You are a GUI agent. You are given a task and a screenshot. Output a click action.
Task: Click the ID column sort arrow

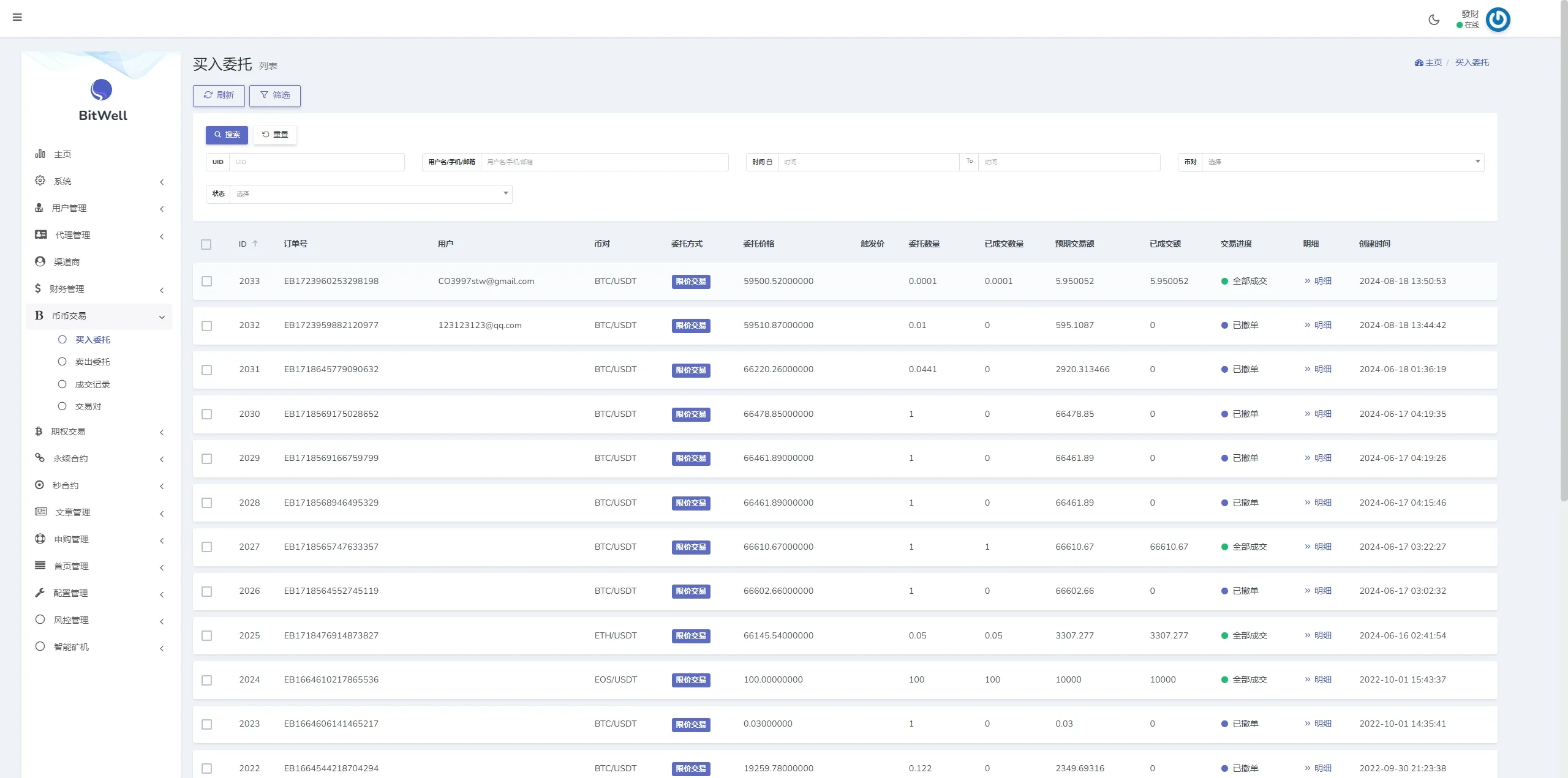[x=255, y=244]
